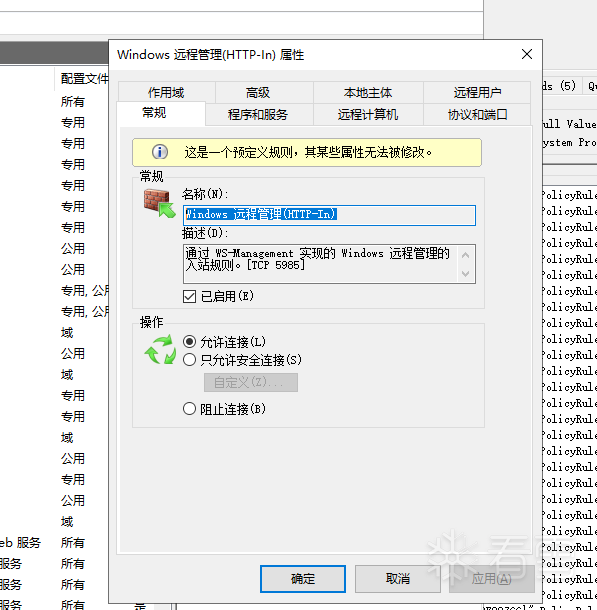Screen dimensions: 597x610
Task: Click the predefined rule notice text
Action: pos(308,152)
